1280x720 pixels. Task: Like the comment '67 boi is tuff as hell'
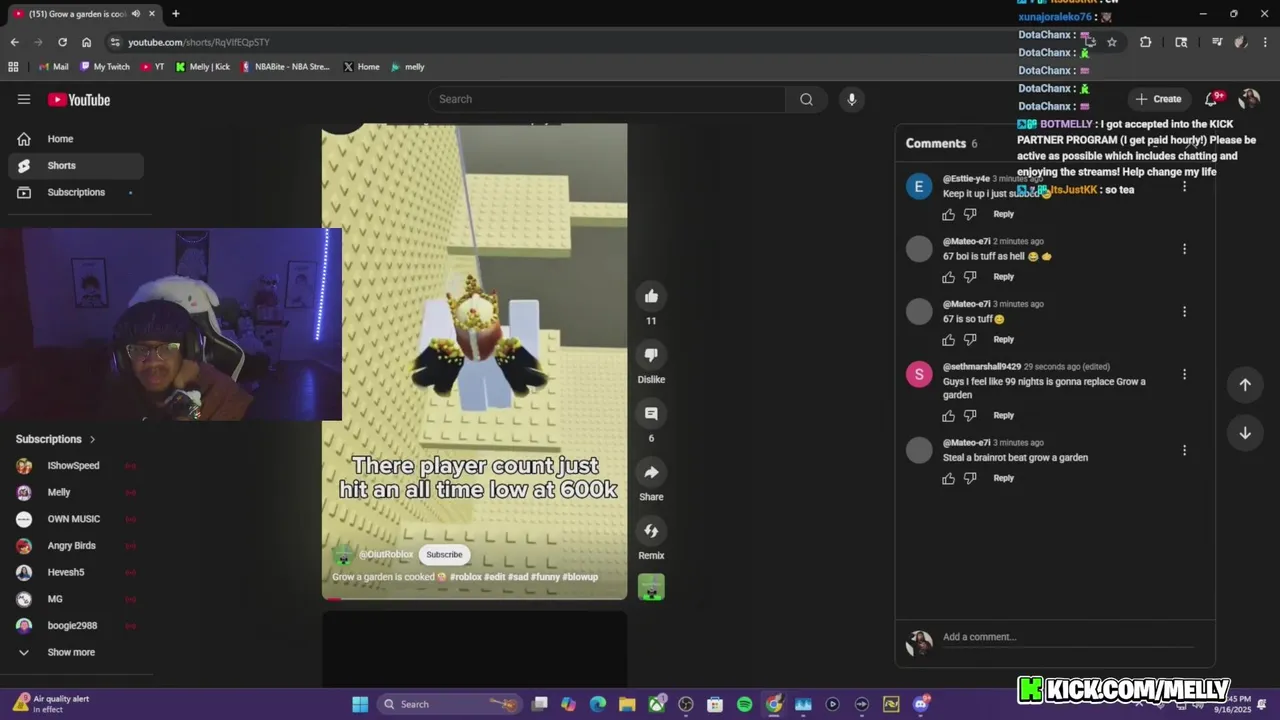pyautogui.click(x=948, y=277)
